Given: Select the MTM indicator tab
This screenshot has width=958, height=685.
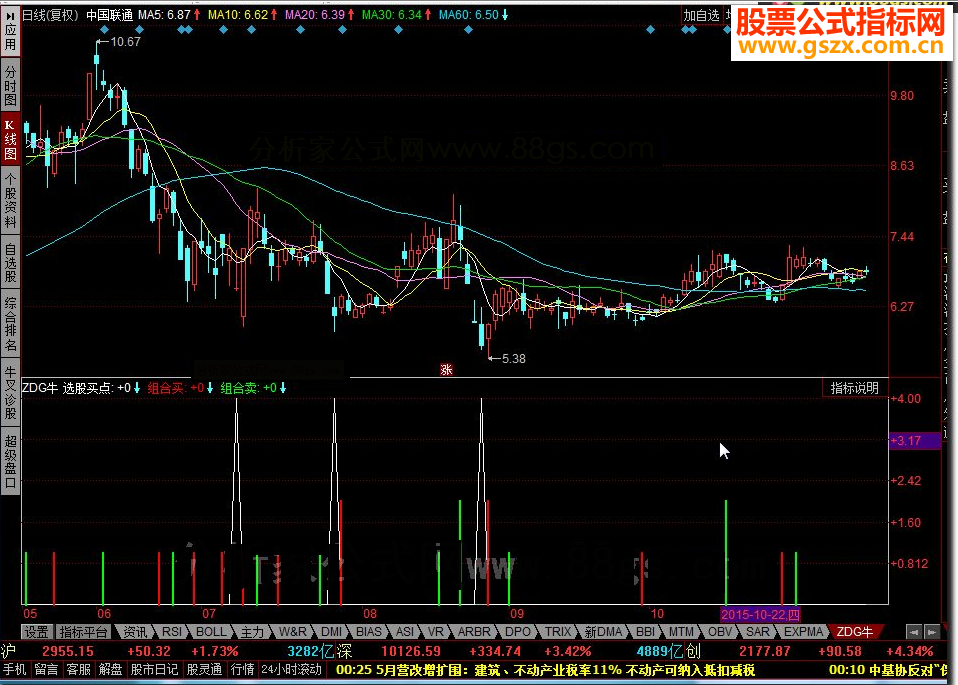Looking at the screenshot, I should coord(681,632).
